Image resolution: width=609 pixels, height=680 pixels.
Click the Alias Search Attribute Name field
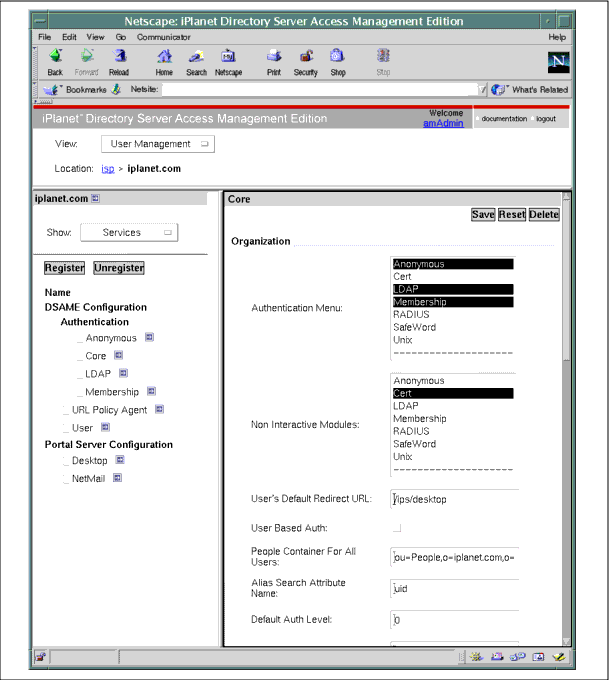[455, 588]
